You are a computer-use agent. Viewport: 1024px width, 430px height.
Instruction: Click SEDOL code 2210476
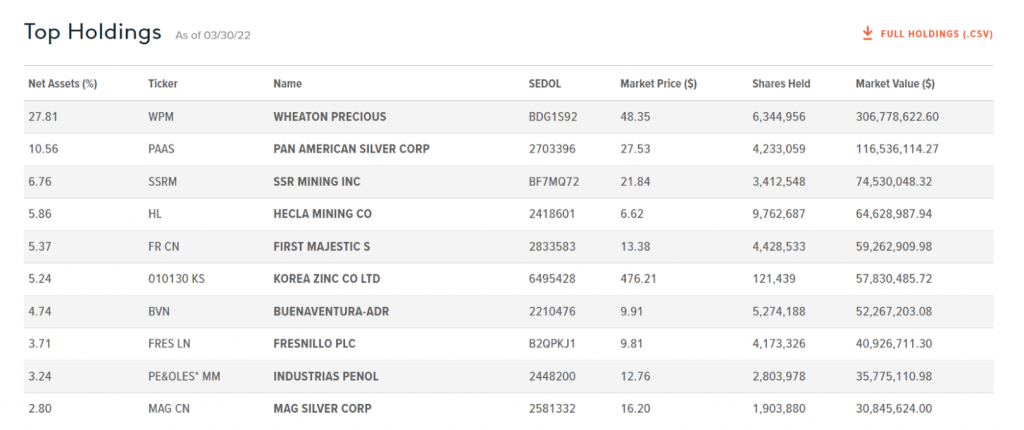click(552, 312)
